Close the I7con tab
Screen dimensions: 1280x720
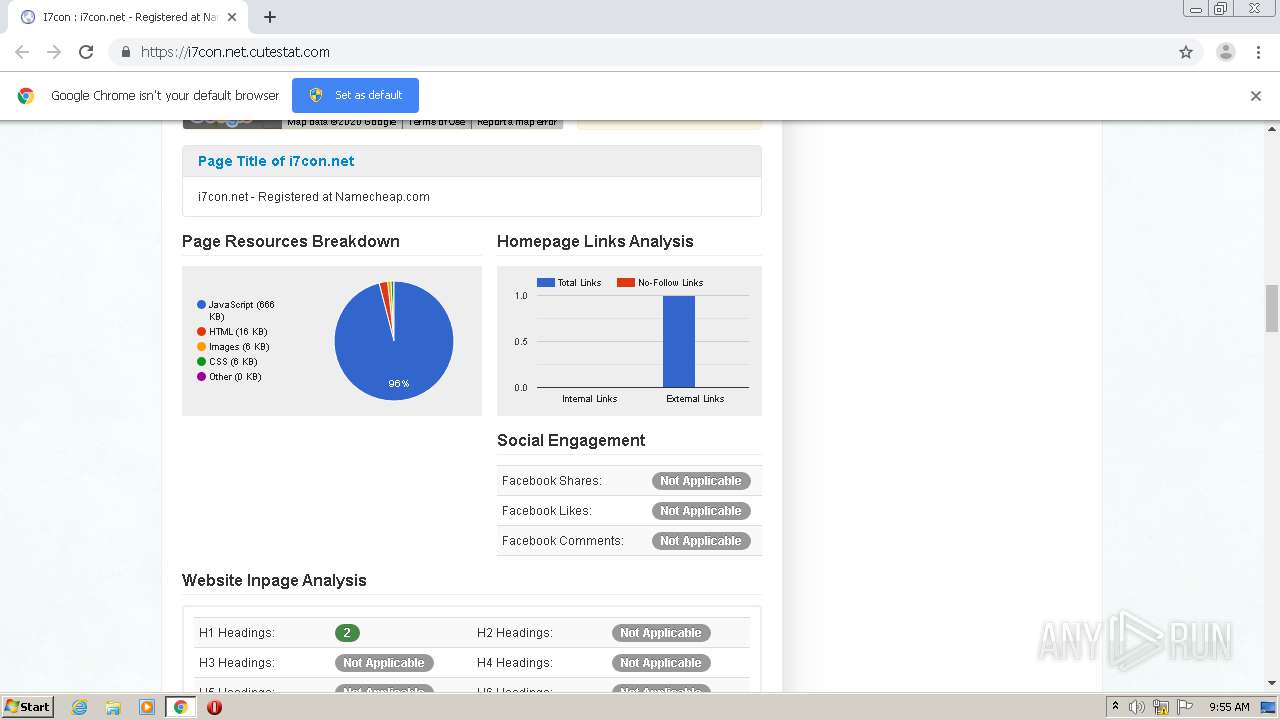point(232,17)
